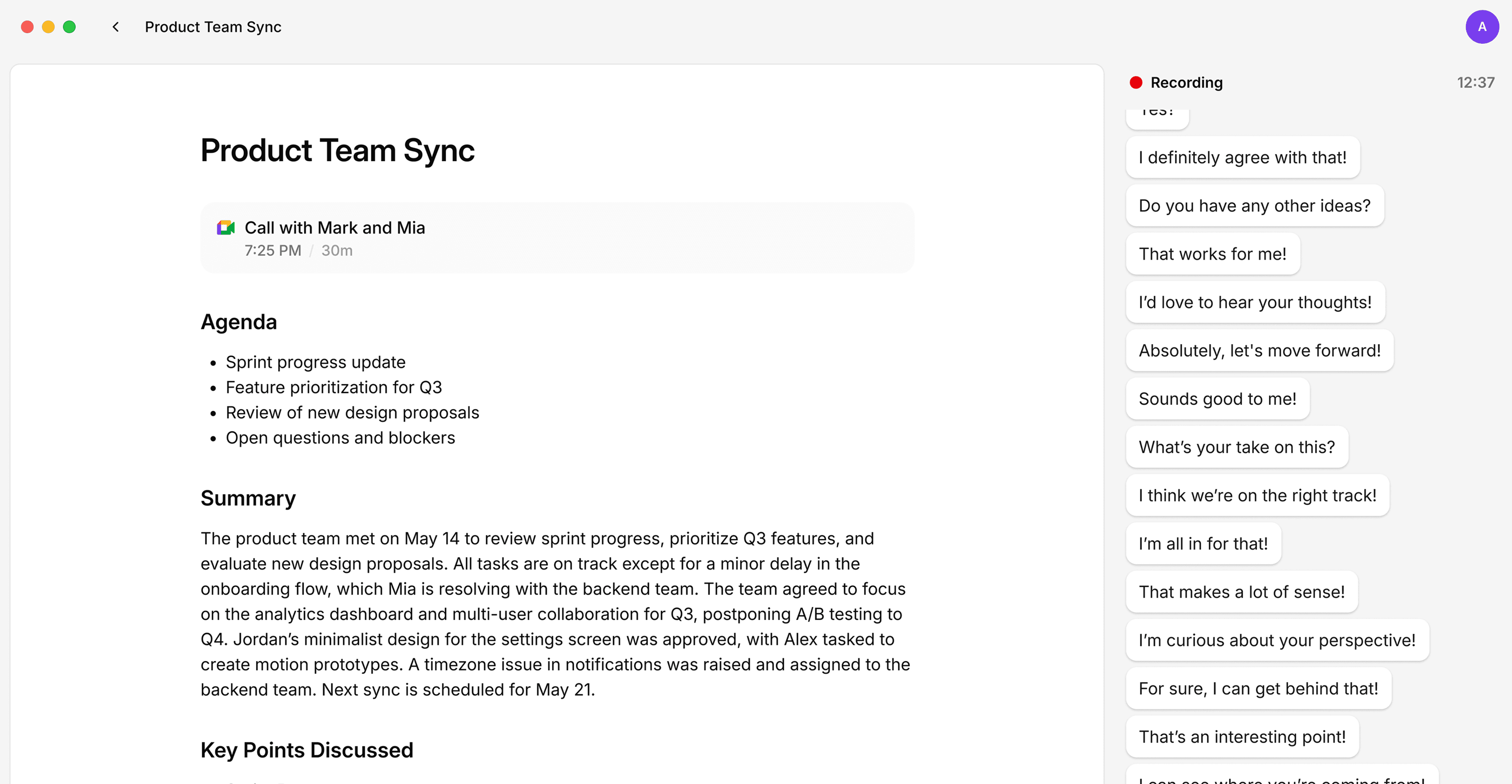Click the 'Sounds good to me!' bubble
This screenshot has height=784, width=1512.
(x=1217, y=399)
